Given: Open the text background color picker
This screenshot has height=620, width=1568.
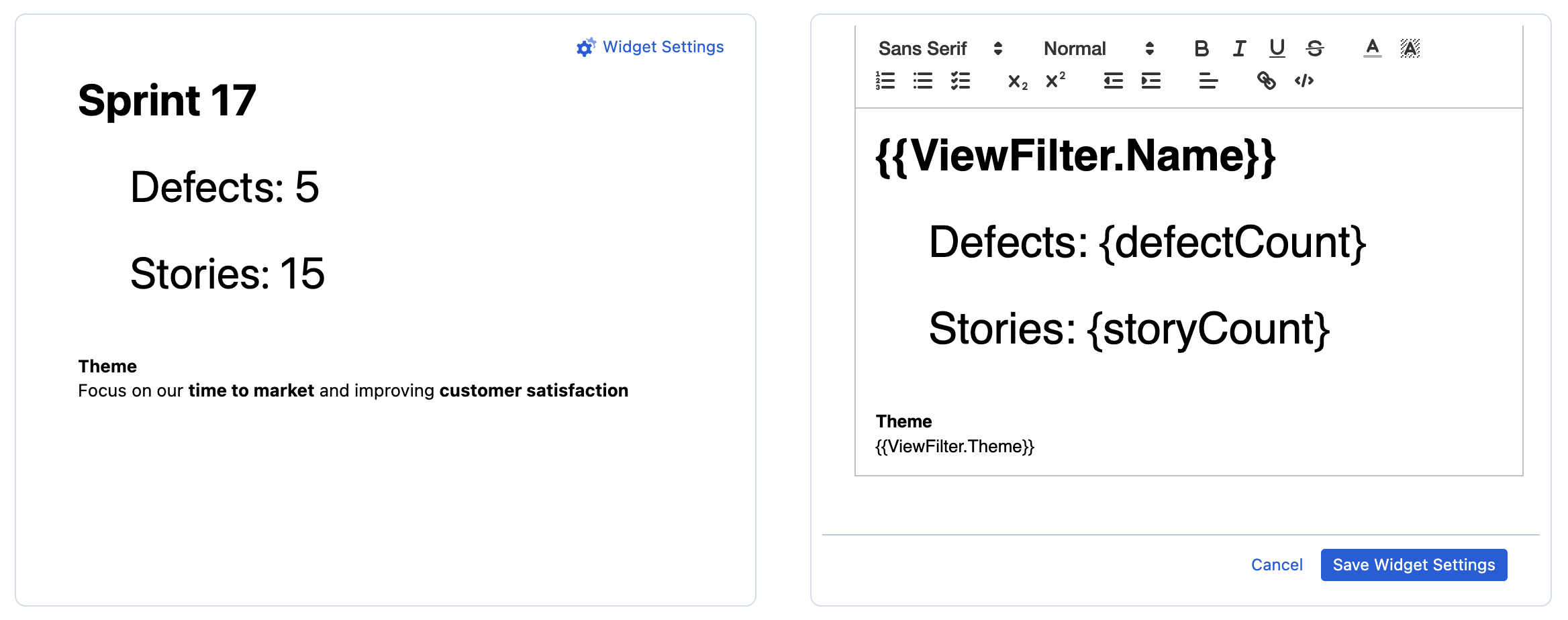Looking at the screenshot, I should [x=1410, y=48].
